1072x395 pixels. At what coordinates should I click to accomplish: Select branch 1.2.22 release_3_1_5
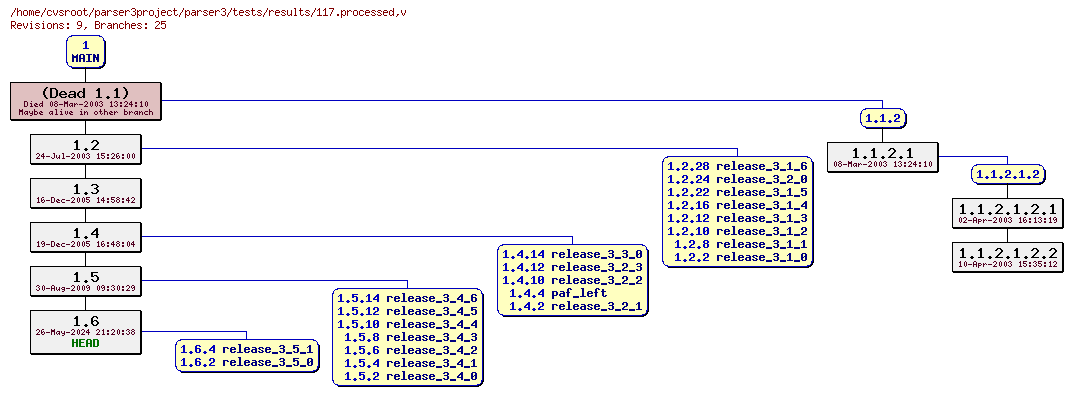point(737,192)
